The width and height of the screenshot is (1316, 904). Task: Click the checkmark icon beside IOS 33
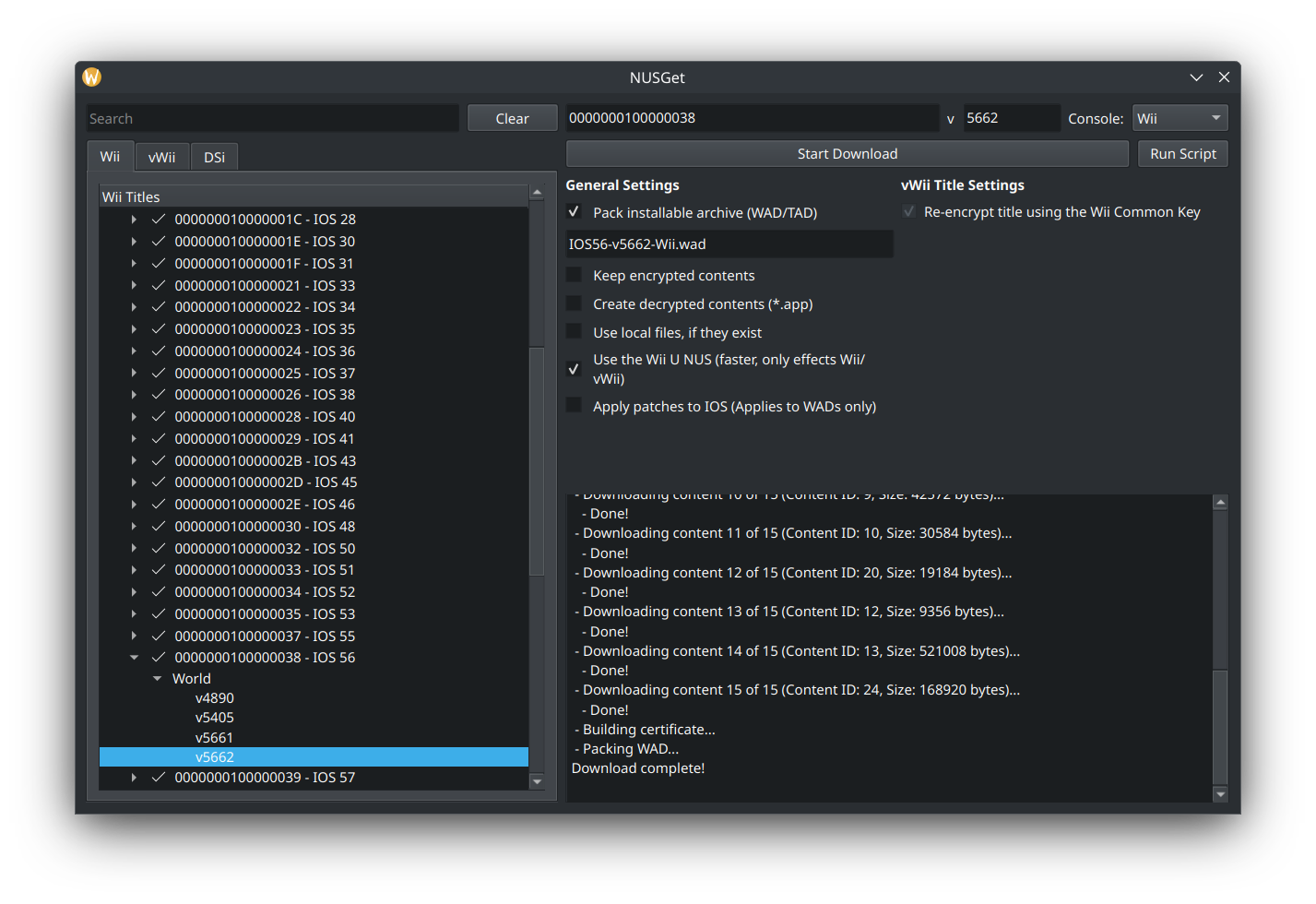159,286
